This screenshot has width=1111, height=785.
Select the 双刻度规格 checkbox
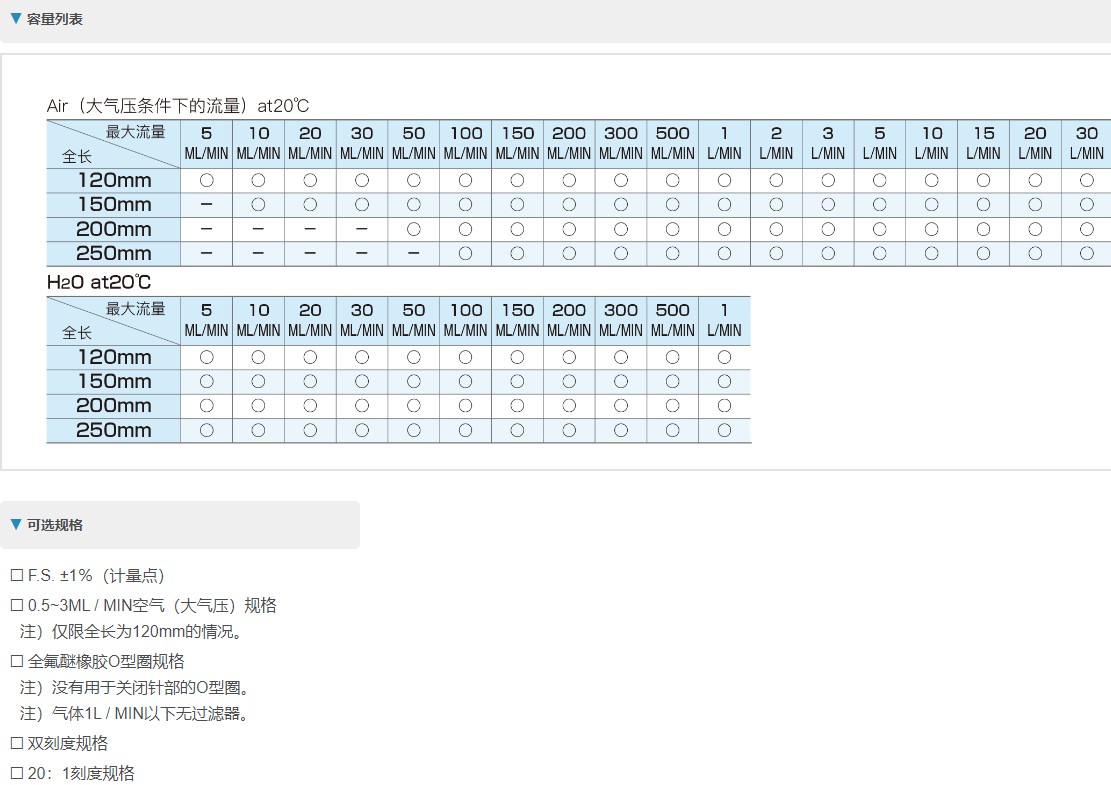click(x=16, y=744)
